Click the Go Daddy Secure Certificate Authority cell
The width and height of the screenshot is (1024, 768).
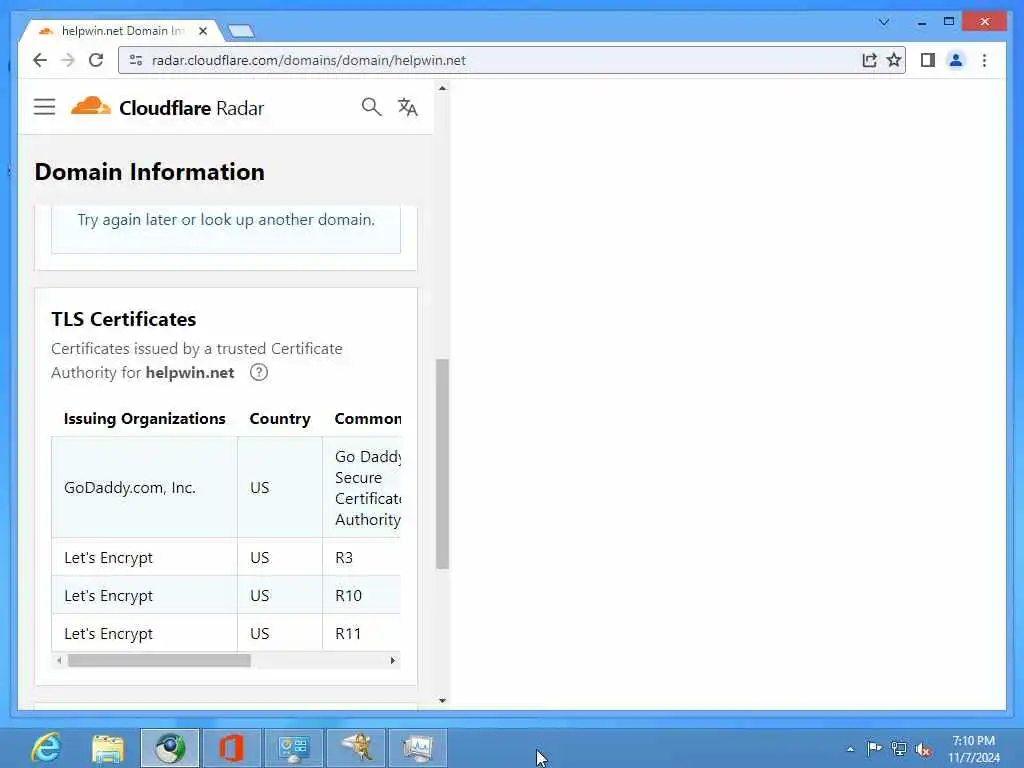point(362,487)
